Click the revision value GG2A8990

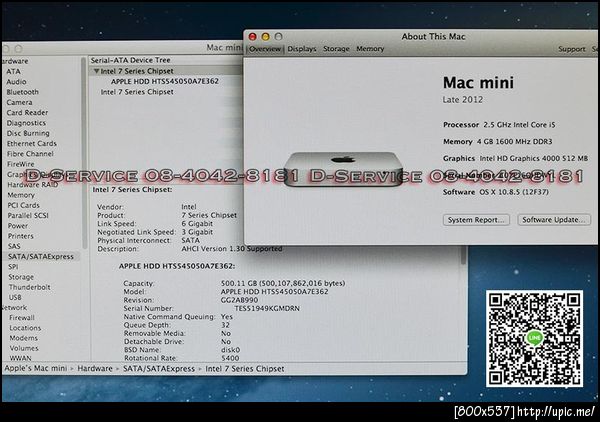coord(240,300)
